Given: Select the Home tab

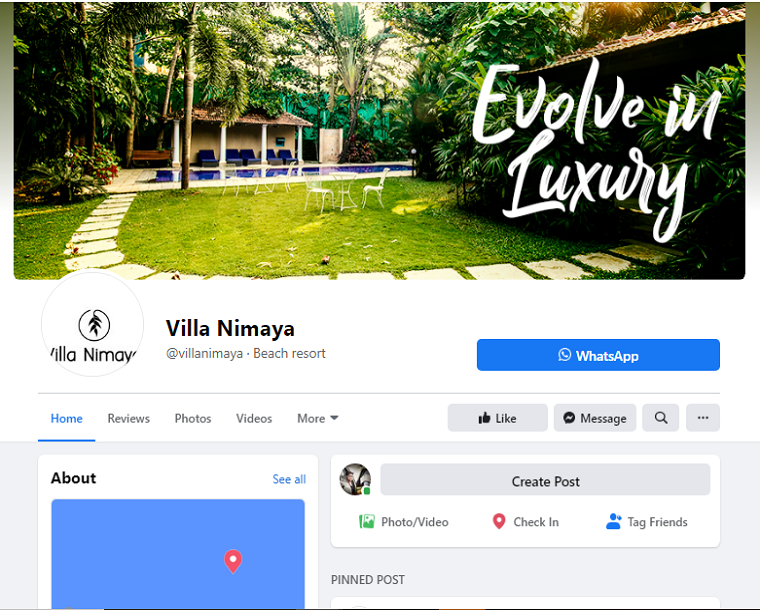Looking at the screenshot, I should point(66,418).
